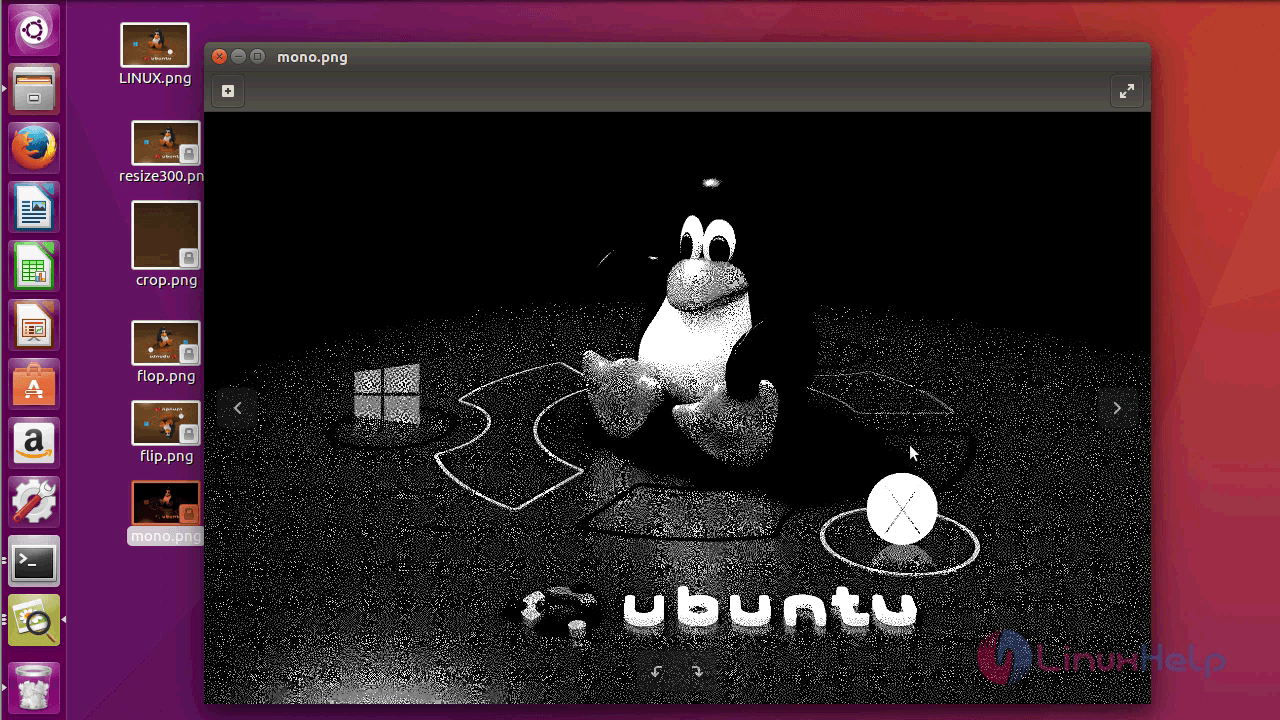This screenshot has width=1280, height=720.
Task: Select crop.png desktop file
Action: click(166, 244)
